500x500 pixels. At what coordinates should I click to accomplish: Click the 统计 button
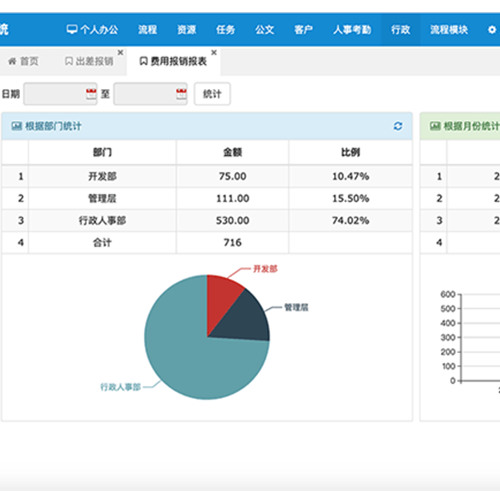(212, 94)
